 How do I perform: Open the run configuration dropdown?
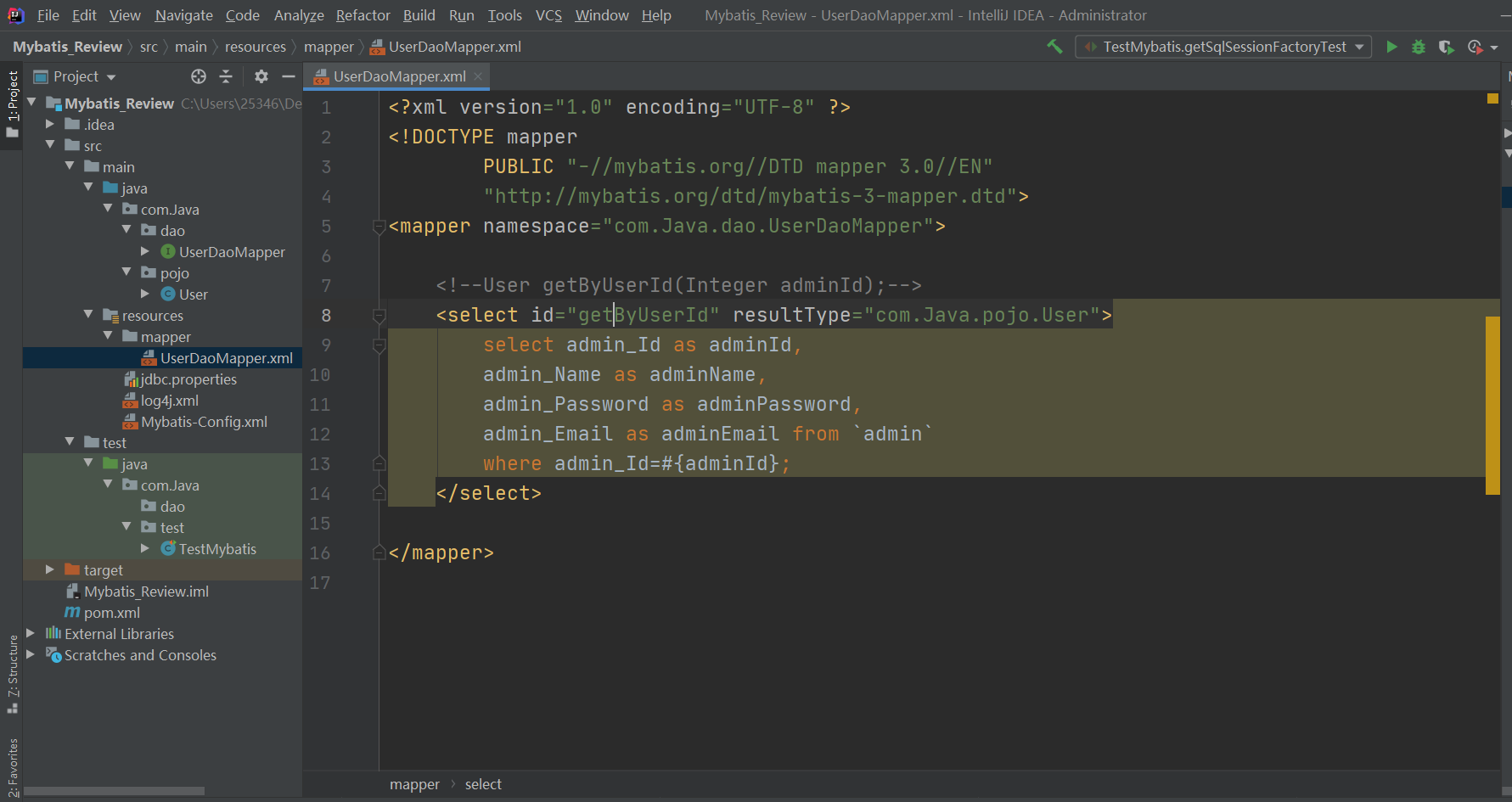(x=1223, y=47)
